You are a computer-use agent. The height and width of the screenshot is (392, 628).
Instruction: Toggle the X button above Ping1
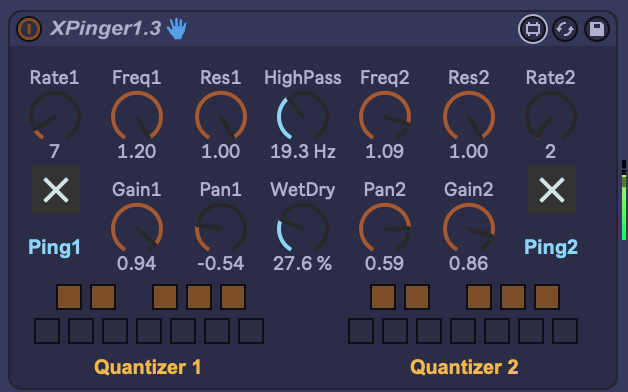[56, 190]
